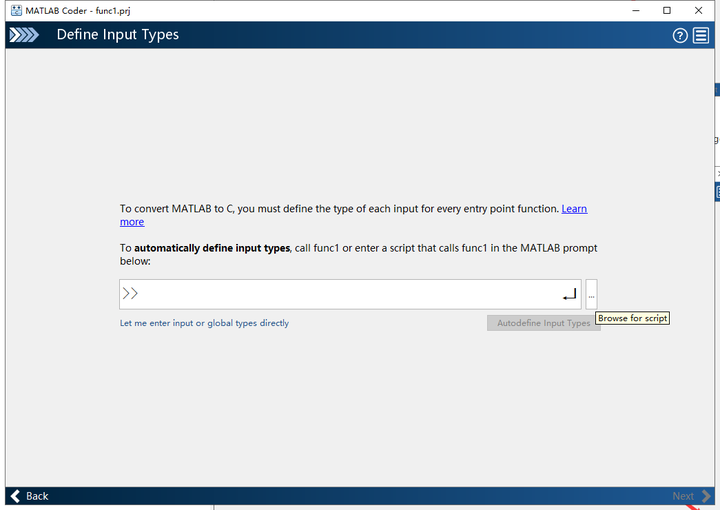Browse for script with ellipsis button
This screenshot has height=510, width=720.
point(591,294)
